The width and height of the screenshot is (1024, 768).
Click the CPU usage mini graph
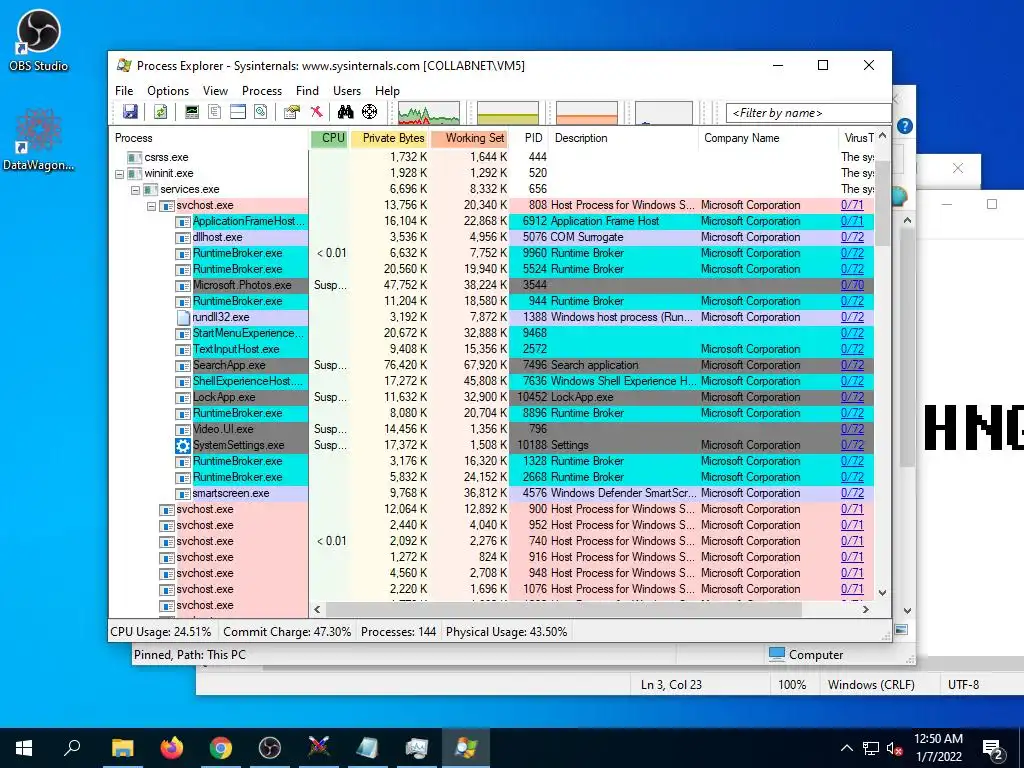429,113
